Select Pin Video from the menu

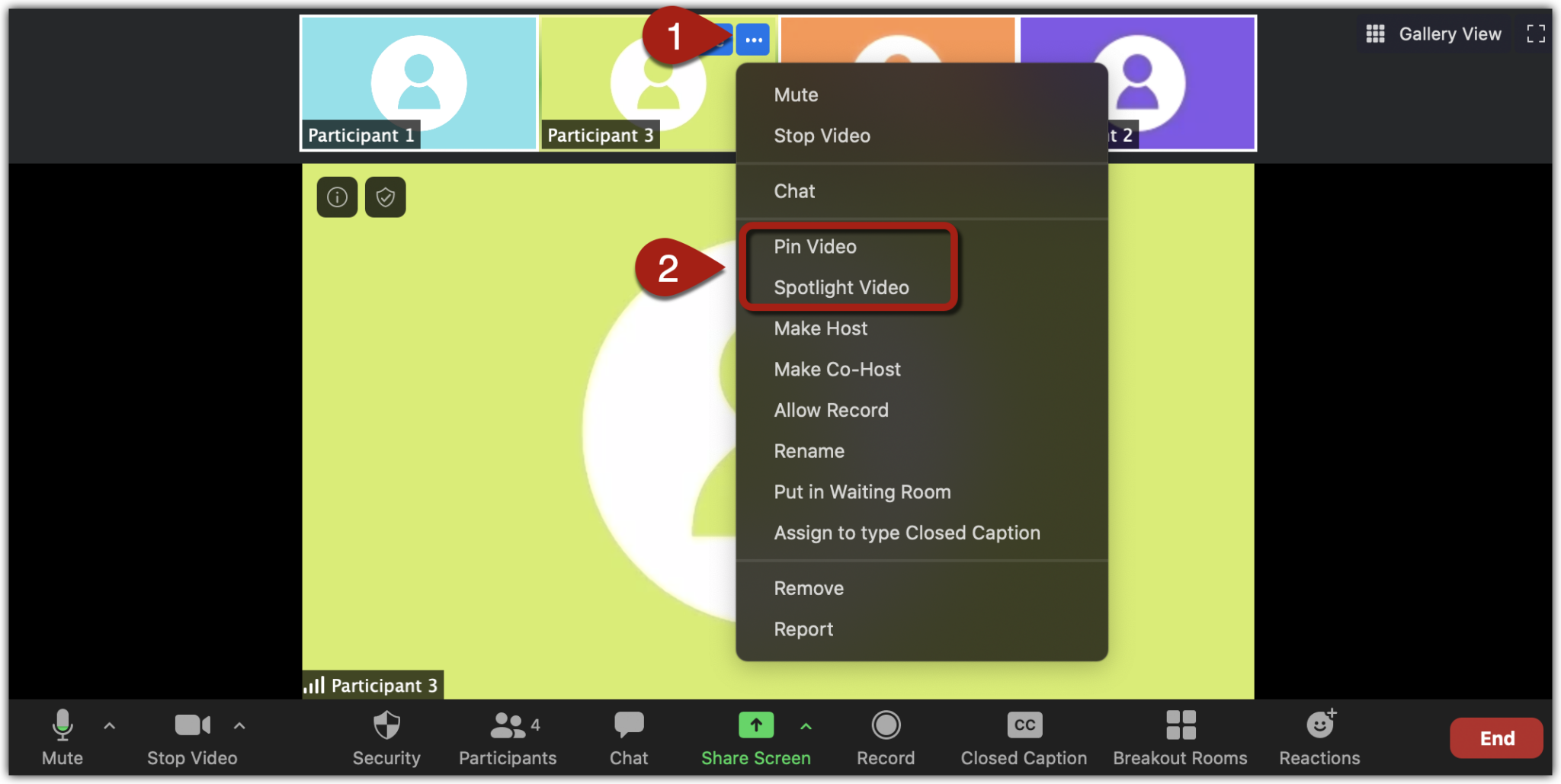[814, 246]
